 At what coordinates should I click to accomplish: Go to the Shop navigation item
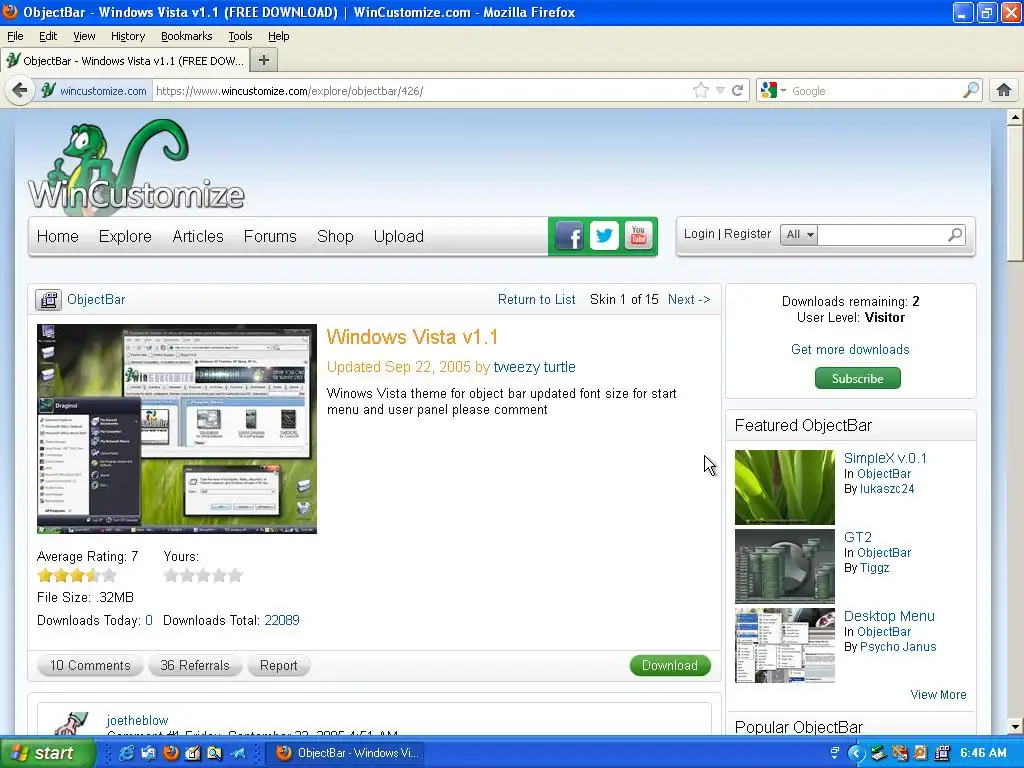click(x=335, y=236)
